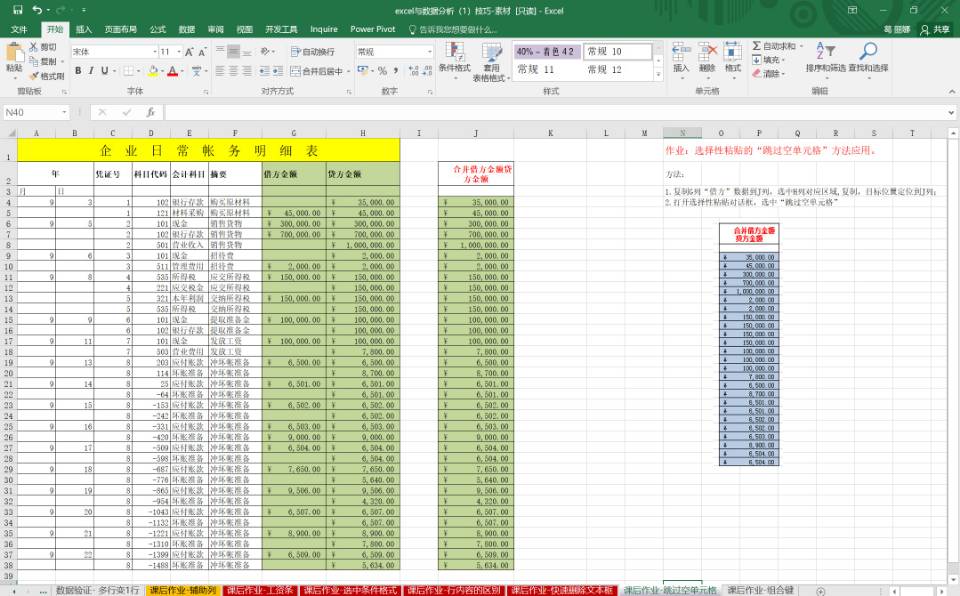Open Name Box dropdown arrow
The width and height of the screenshot is (960, 596).
[64, 113]
